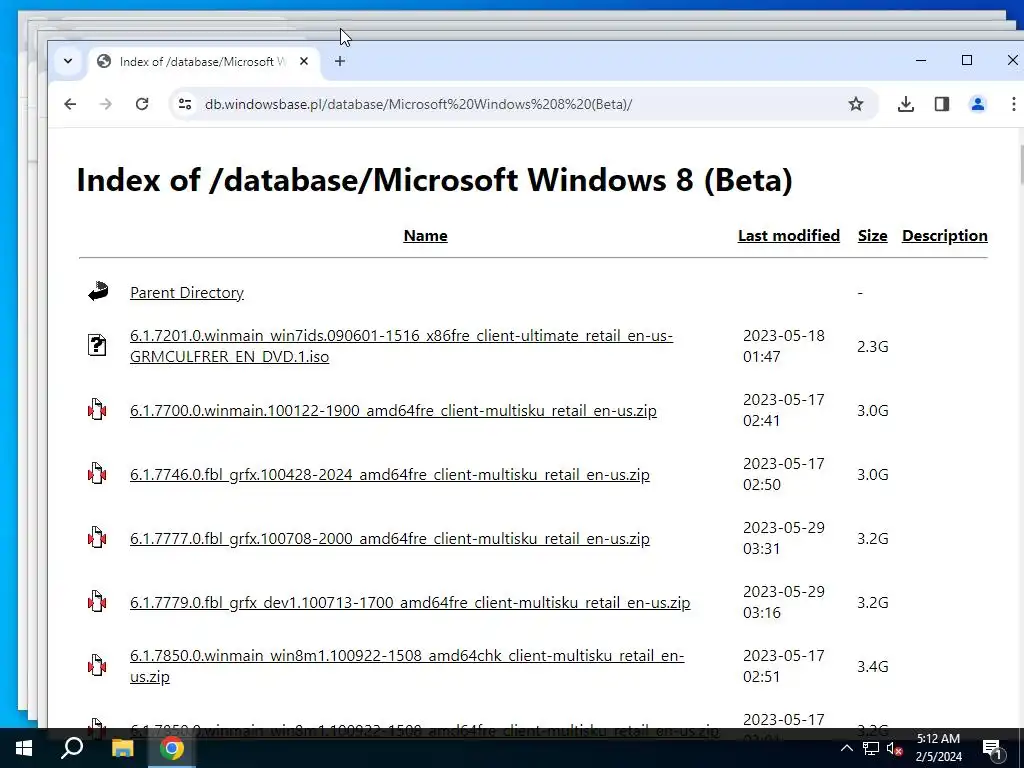Open the tab search dropdown arrow
This screenshot has height=768, width=1024.
click(x=68, y=61)
